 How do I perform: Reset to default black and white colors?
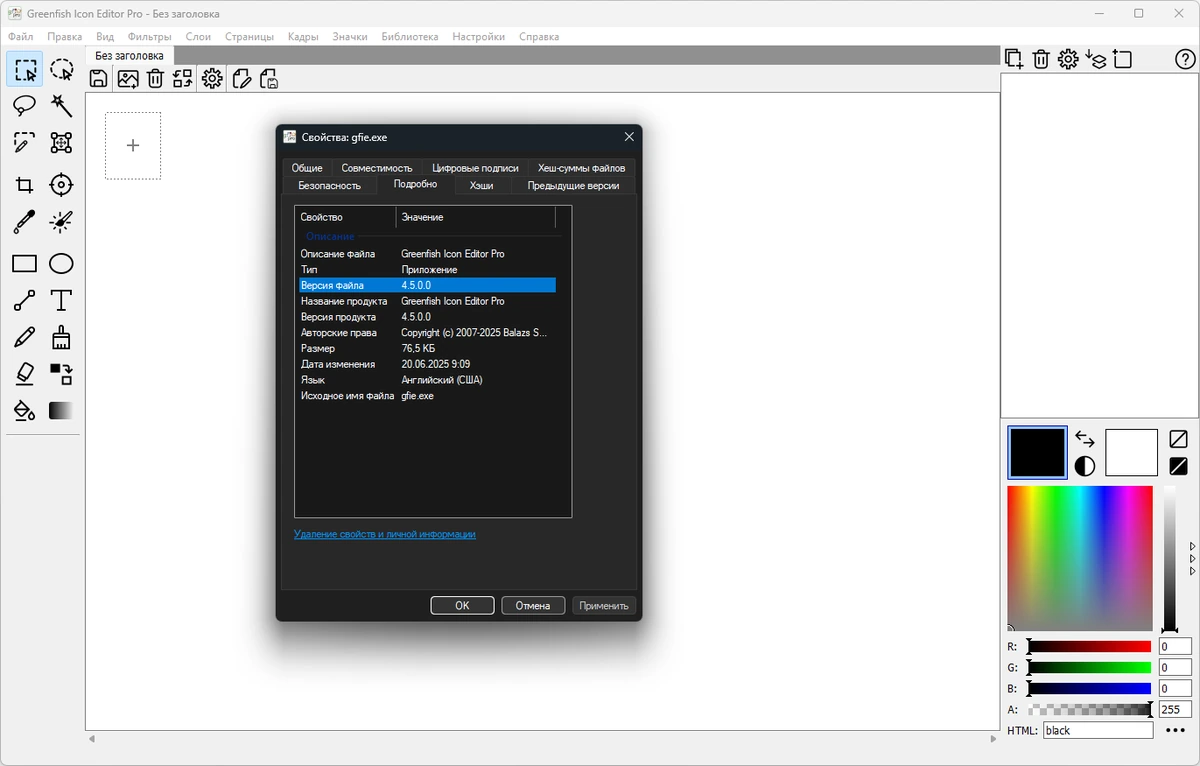1085,466
